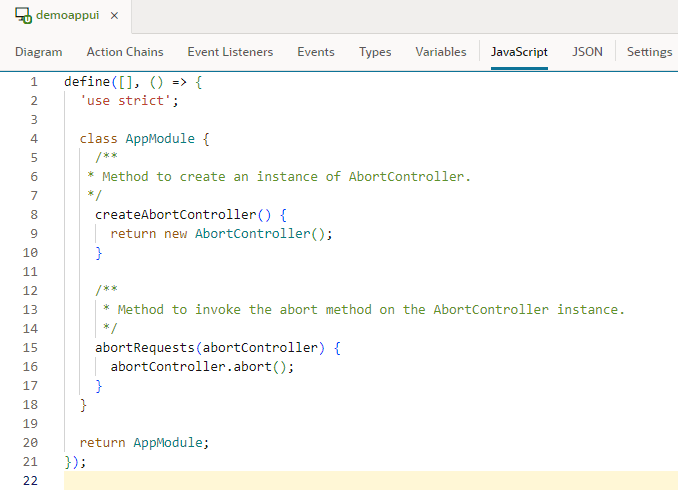
Task: Click the closing '});' on line 21
Action: pyautogui.click(x=75, y=462)
